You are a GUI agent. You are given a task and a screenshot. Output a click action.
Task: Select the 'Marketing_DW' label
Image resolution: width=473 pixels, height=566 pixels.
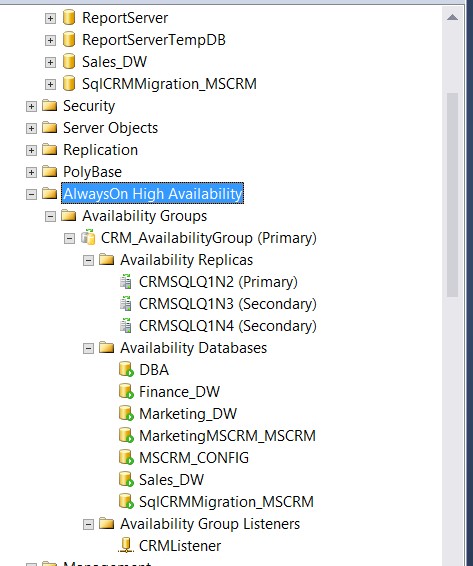pyautogui.click(x=188, y=414)
